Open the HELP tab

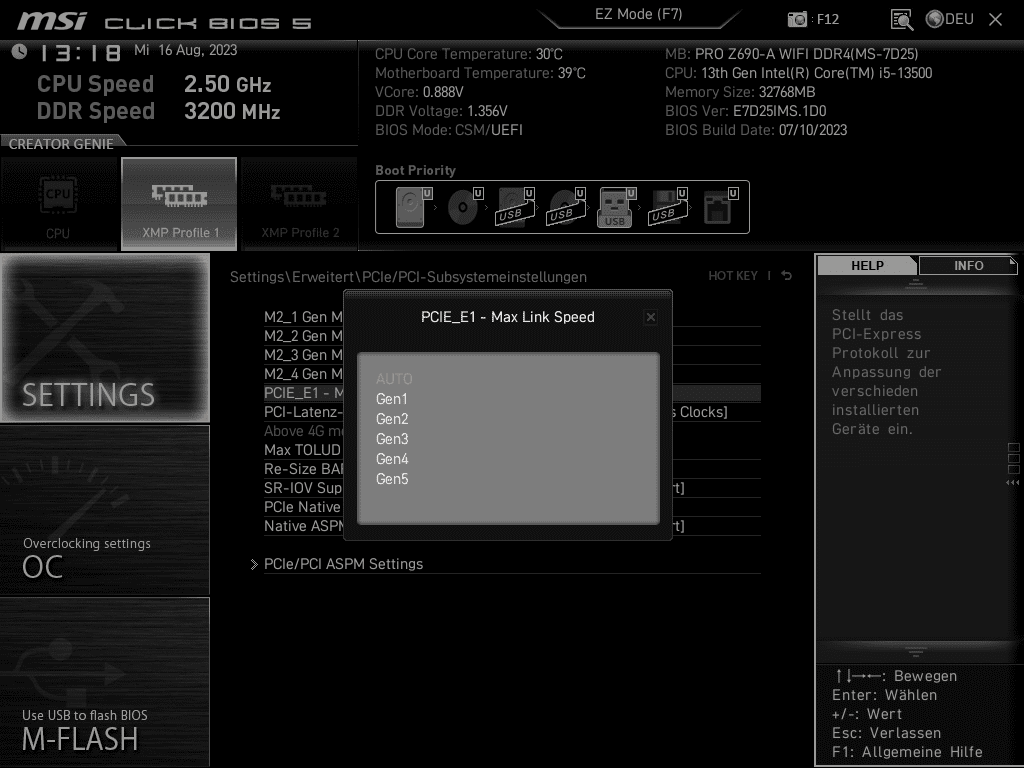[x=867, y=266]
